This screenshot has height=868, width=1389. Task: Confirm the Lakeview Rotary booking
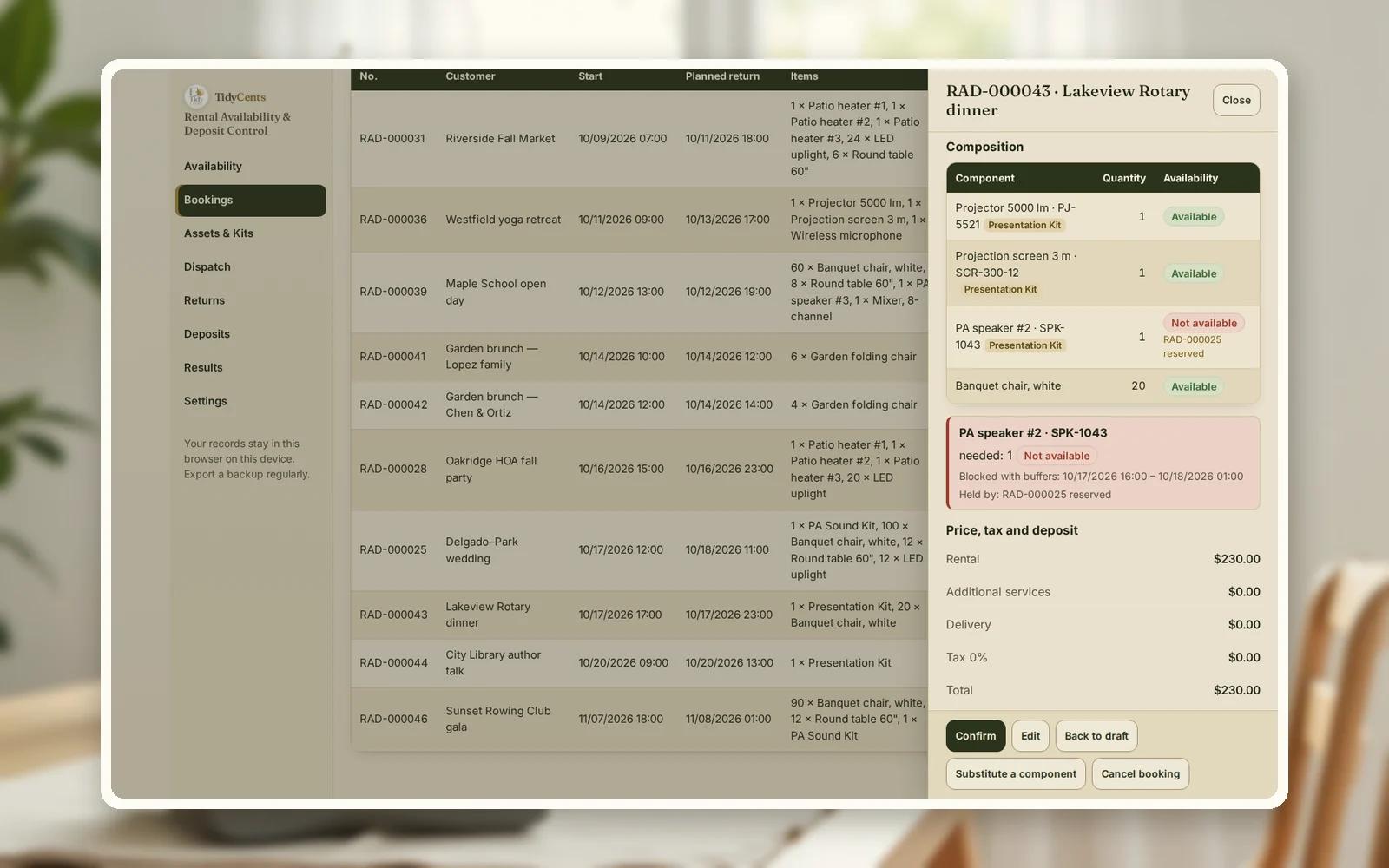[x=976, y=736]
